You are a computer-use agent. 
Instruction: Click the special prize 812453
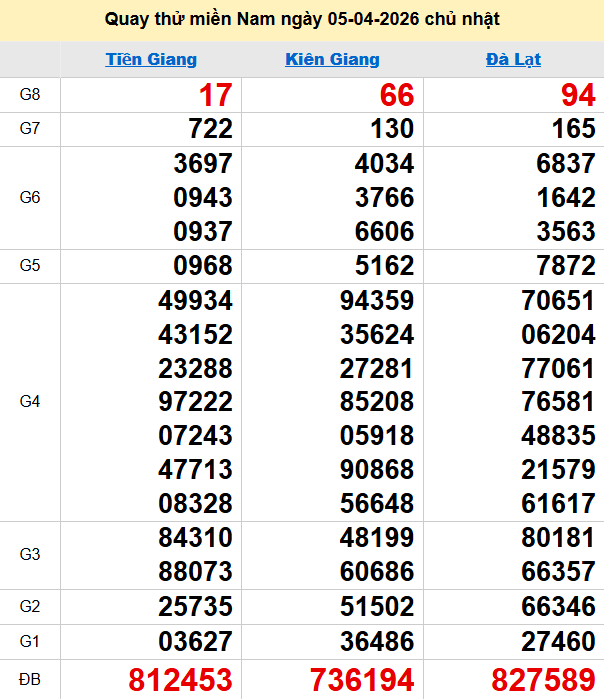coord(181,680)
